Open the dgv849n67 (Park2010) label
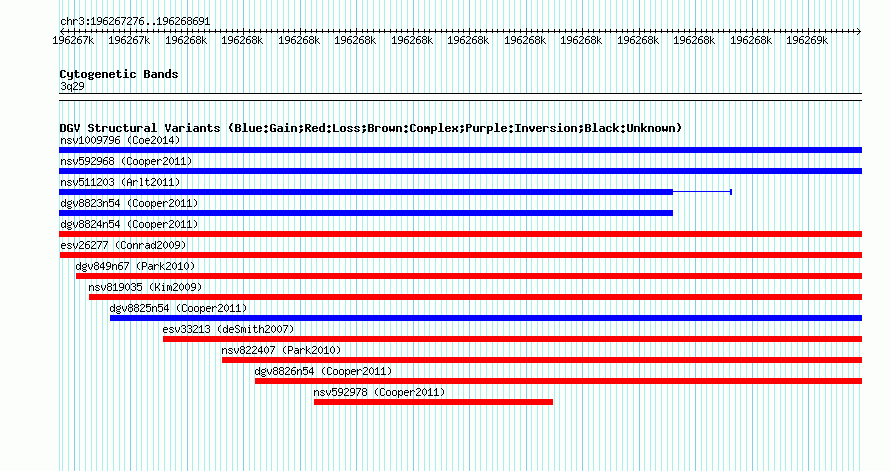This screenshot has width=890, height=471. [135, 266]
